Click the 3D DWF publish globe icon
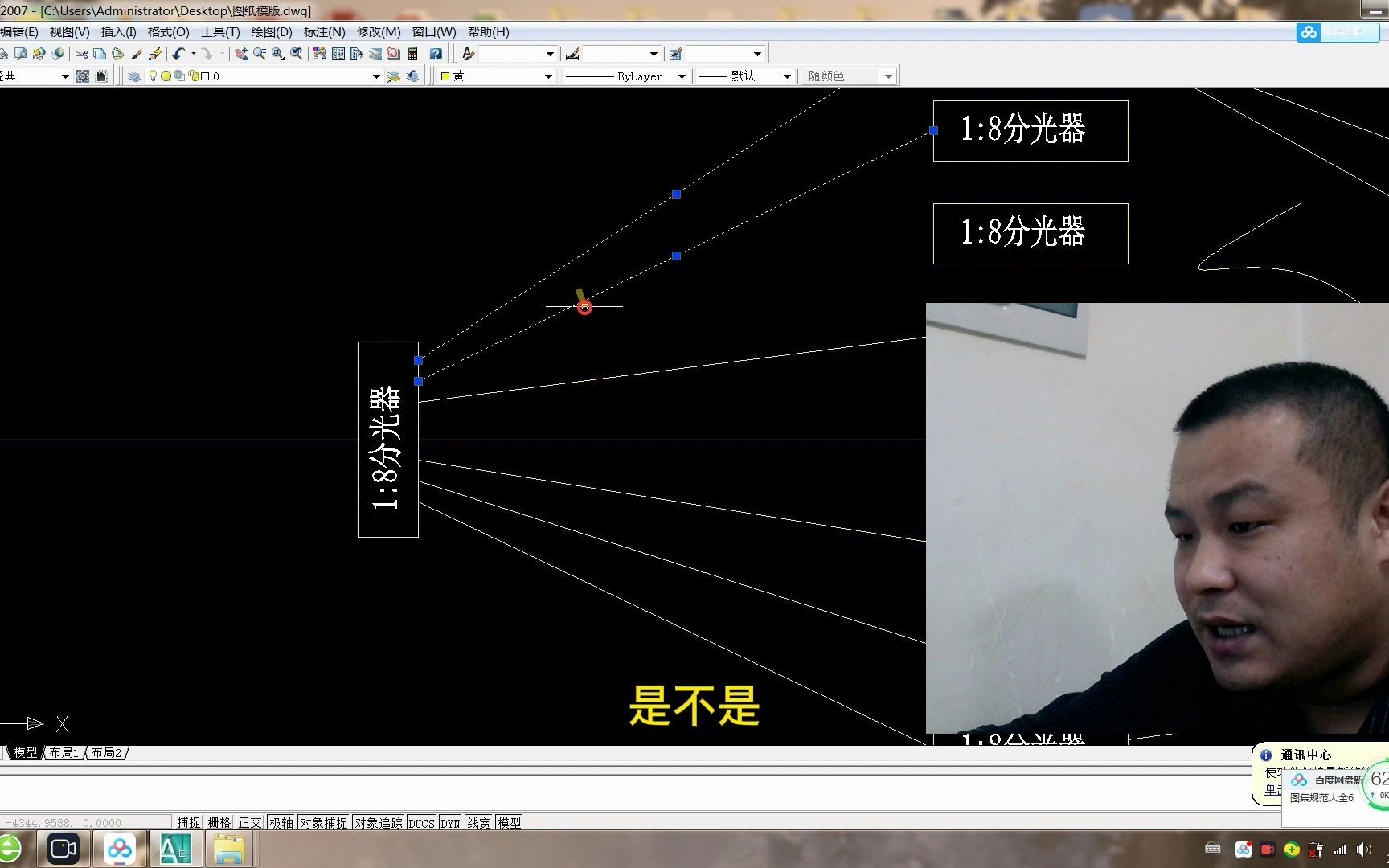Image resolution: width=1389 pixels, height=868 pixels. pyautogui.click(x=59, y=54)
